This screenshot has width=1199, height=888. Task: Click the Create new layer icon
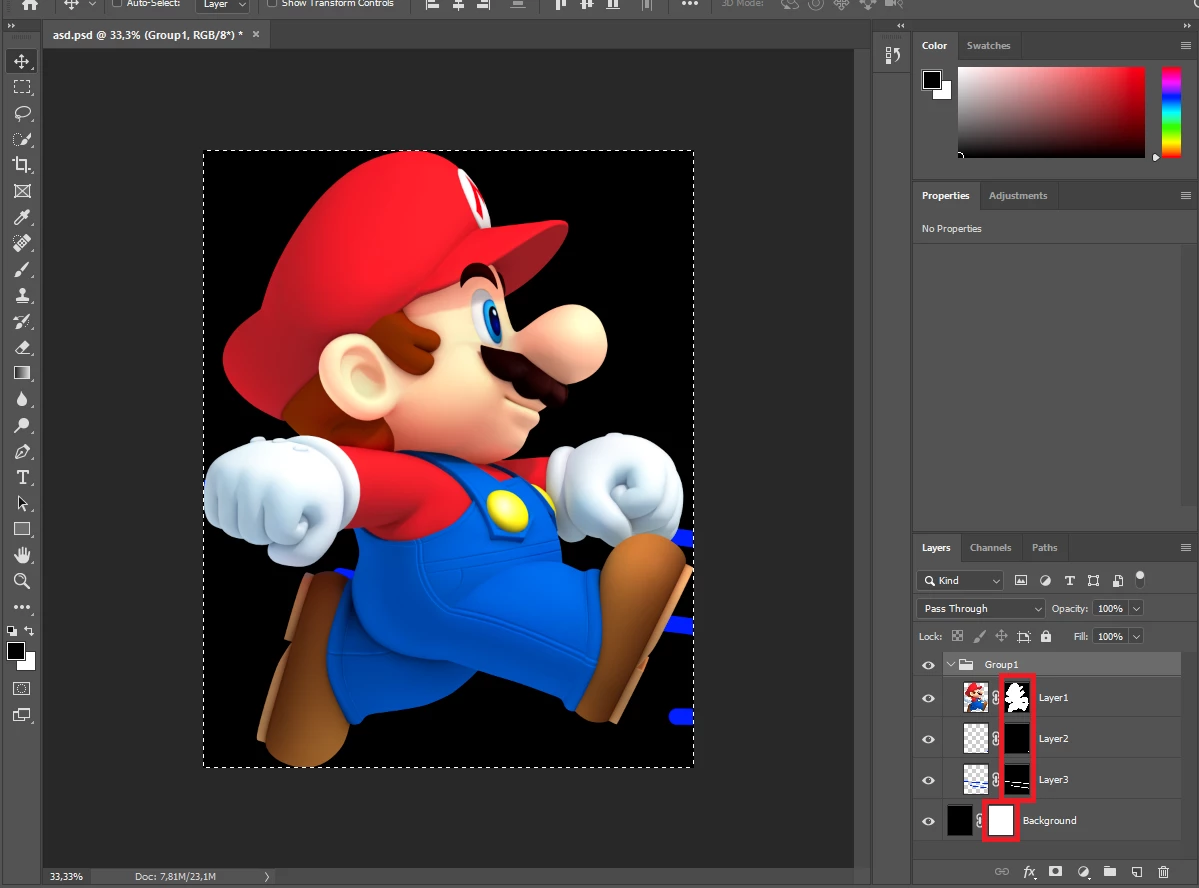(x=1137, y=872)
